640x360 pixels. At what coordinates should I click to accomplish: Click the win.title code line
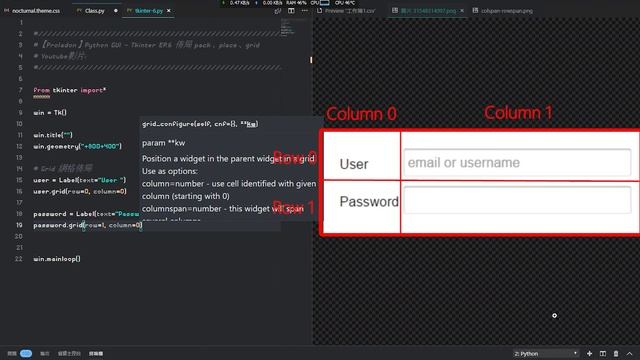pyautogui.click(x=53, y=135)
